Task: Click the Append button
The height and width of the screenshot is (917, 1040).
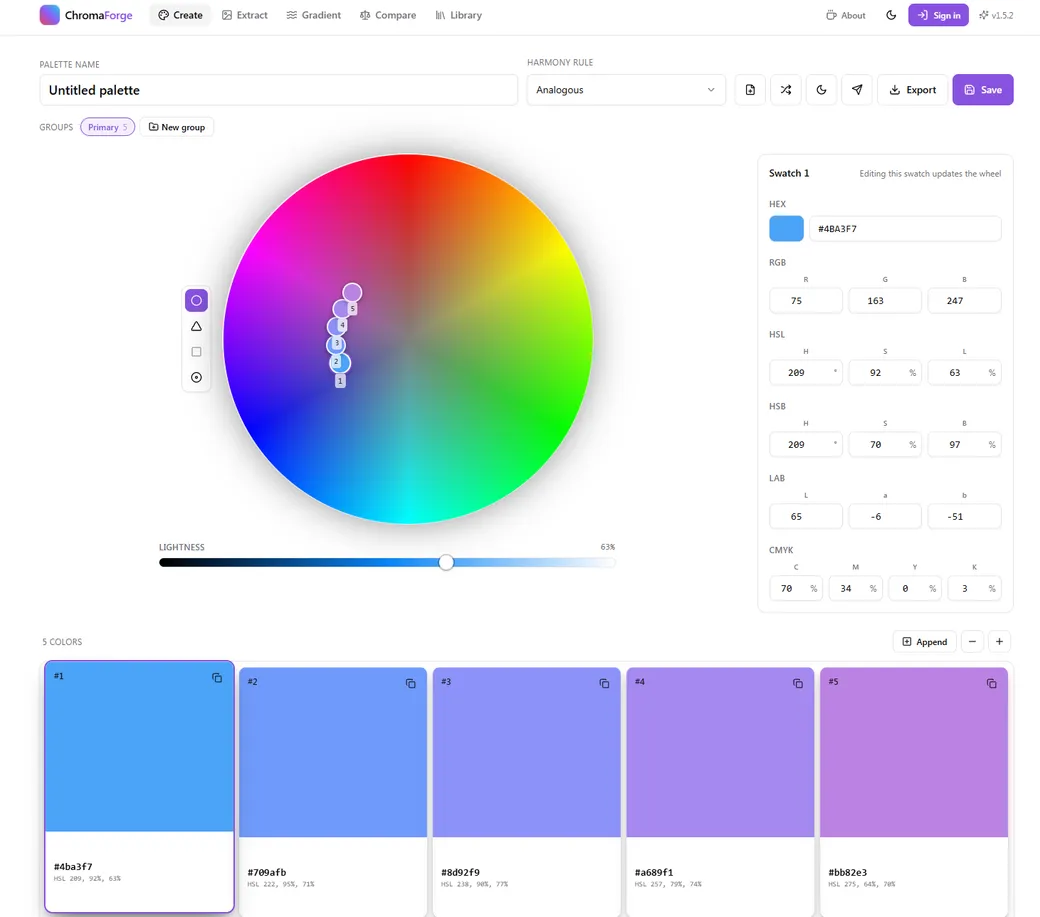Action: 925,642
